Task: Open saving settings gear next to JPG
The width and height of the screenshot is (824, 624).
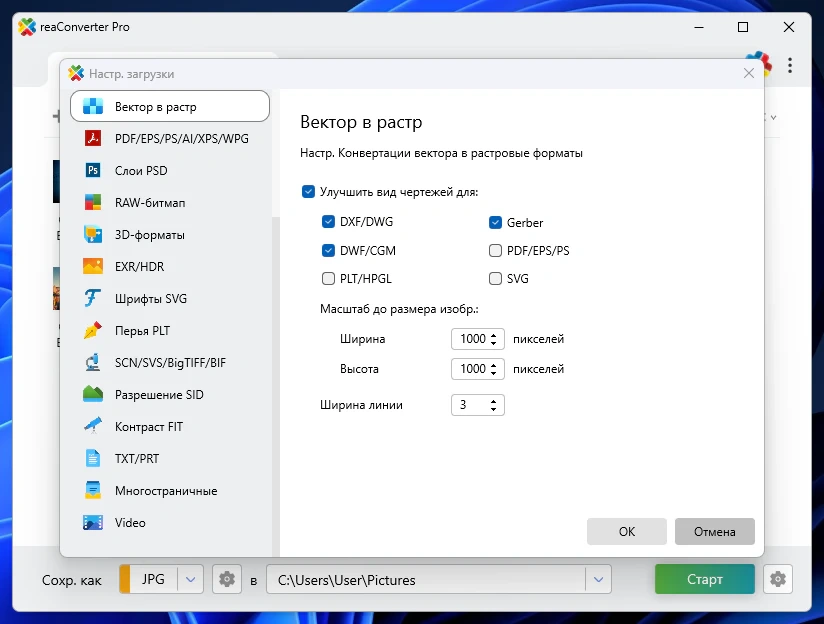Action: [227, 579]
